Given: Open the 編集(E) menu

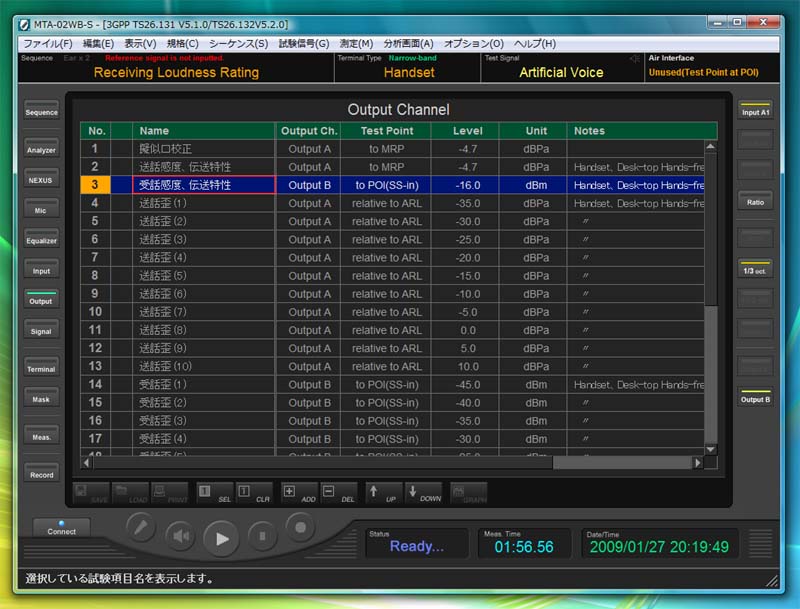Looking at the screenshot, I should coord(98,44).
